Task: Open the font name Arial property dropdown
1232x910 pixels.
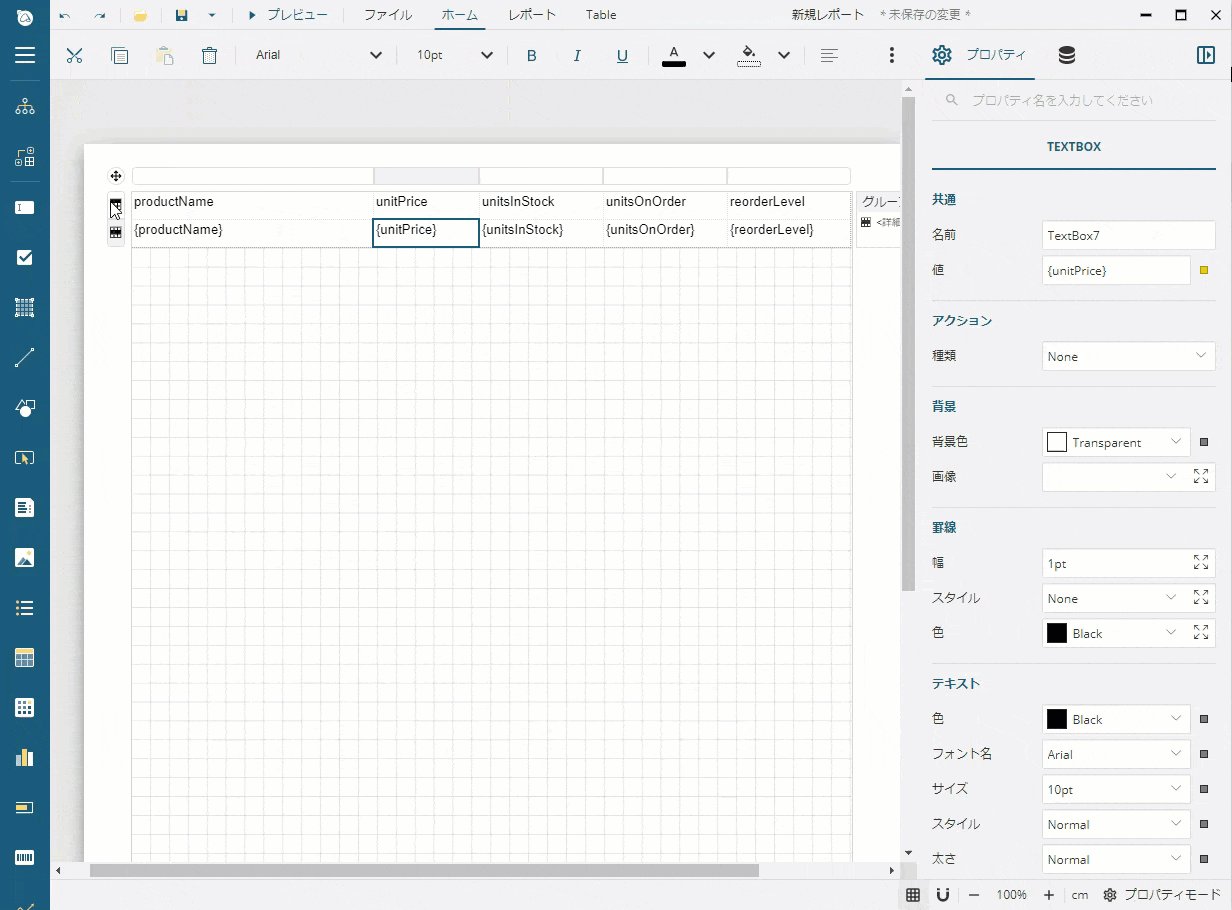Action: 1116,754
